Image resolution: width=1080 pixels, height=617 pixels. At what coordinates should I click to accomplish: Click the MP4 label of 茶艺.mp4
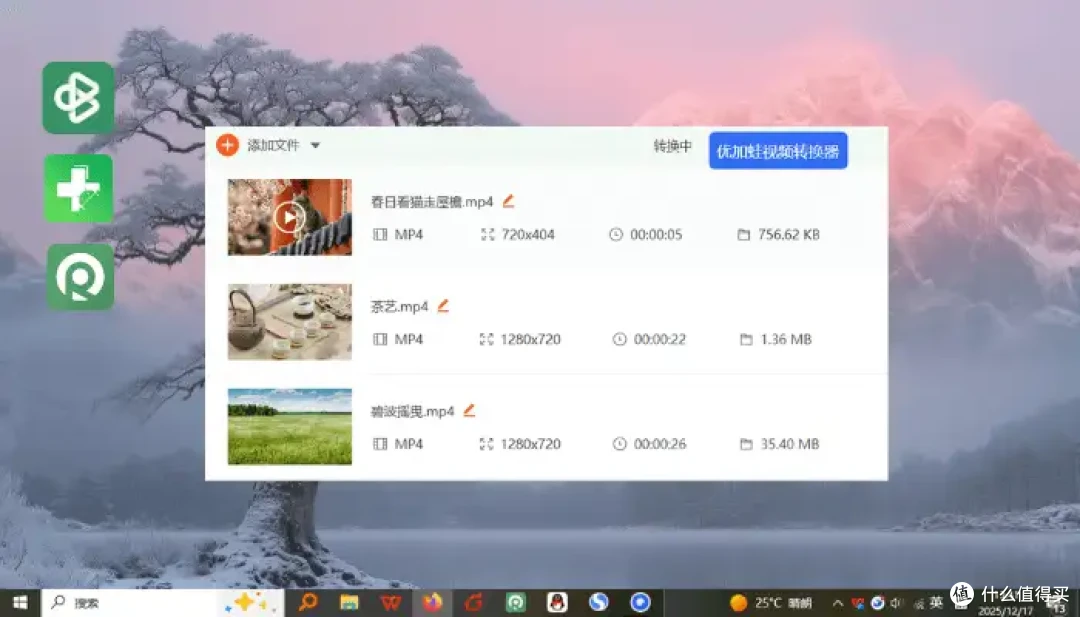[408, 339]
